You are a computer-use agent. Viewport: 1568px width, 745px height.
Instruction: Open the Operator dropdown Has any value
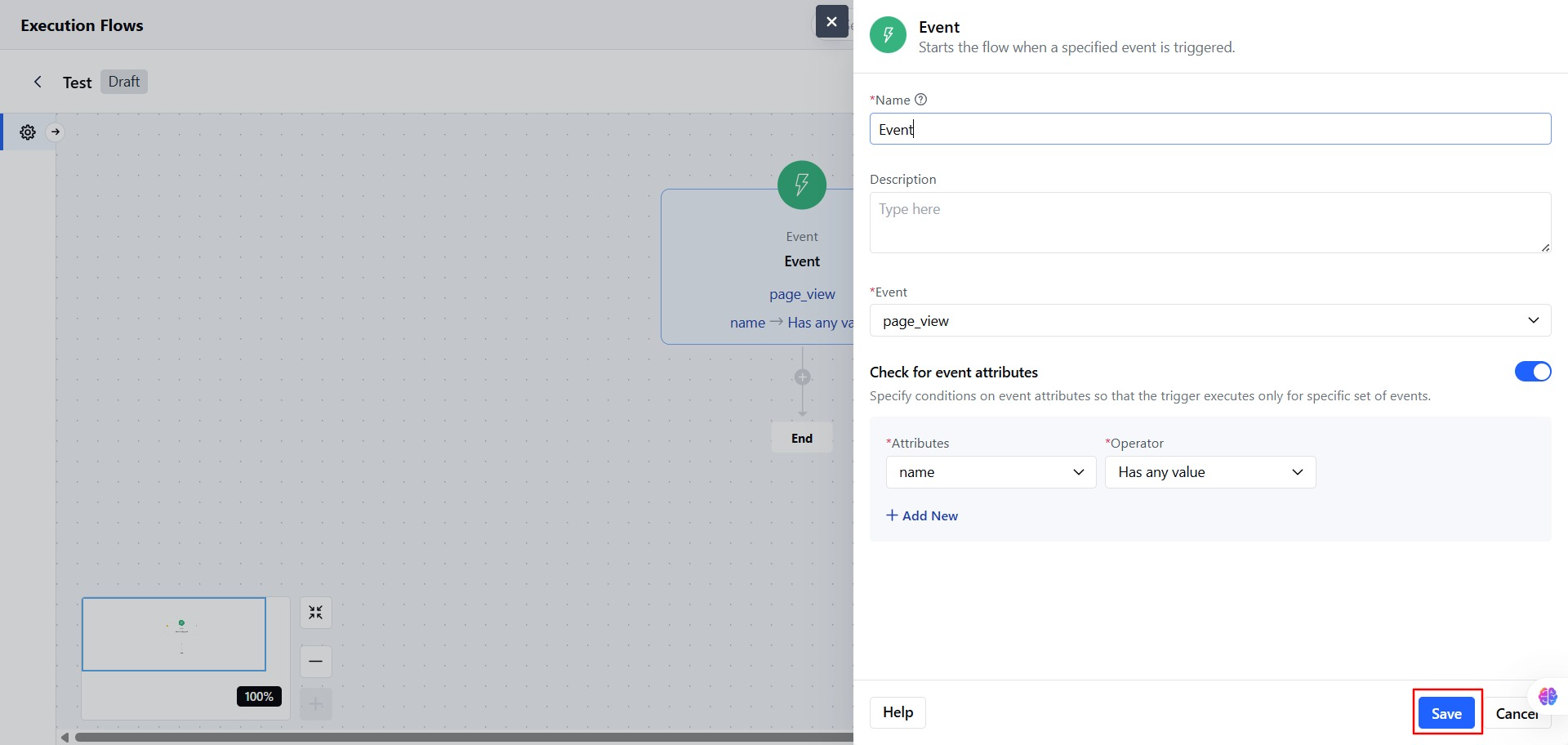[x=1210, y=472]
